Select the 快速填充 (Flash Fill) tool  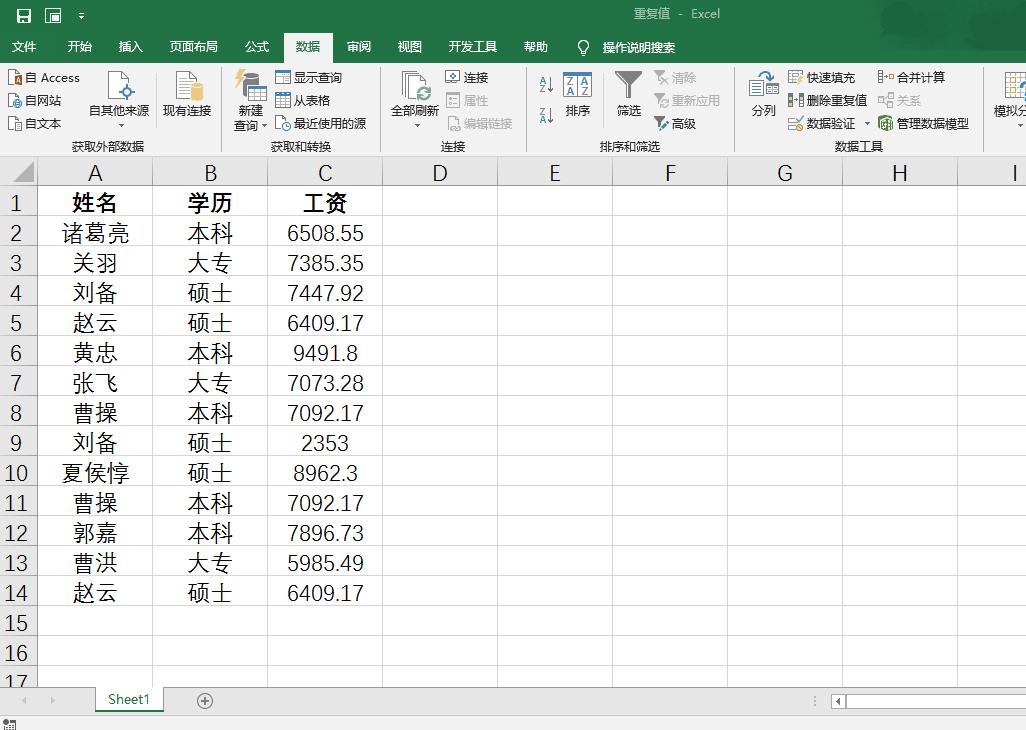coord(822,77)
